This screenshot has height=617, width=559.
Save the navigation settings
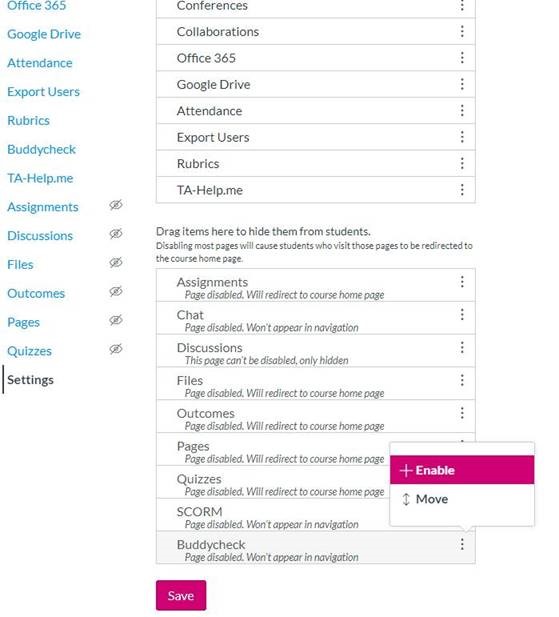coord(181,595)
